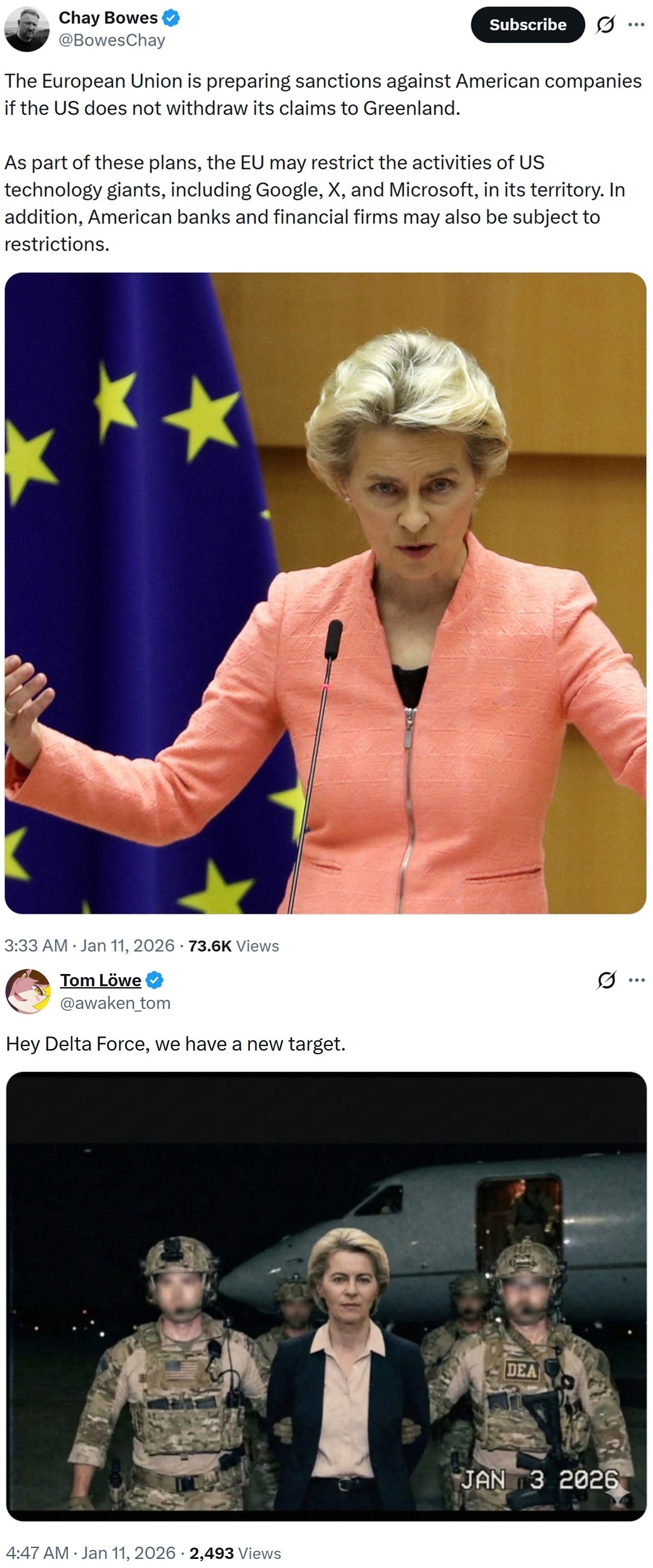Viewport: 653px width, 1568px height.
Task: Open more options on Chay Bowes post
Action: click(637, 24)
